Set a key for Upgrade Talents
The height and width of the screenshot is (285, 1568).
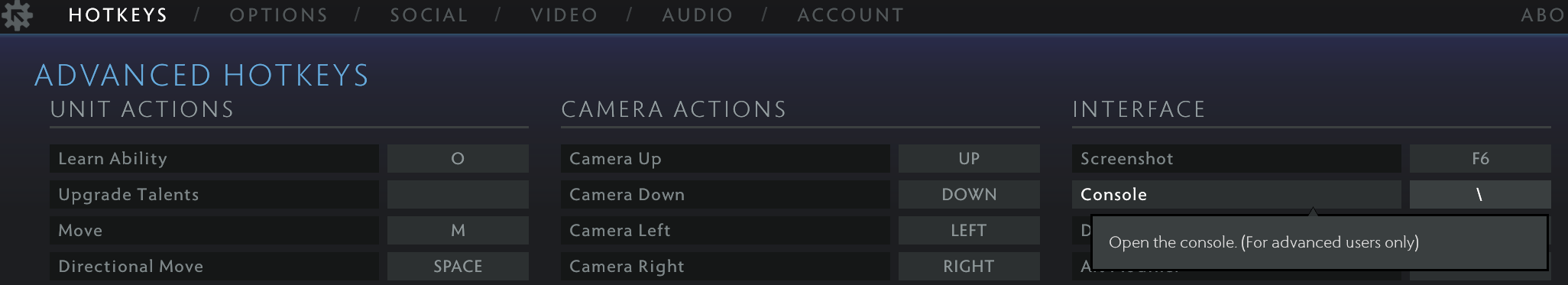458,194
